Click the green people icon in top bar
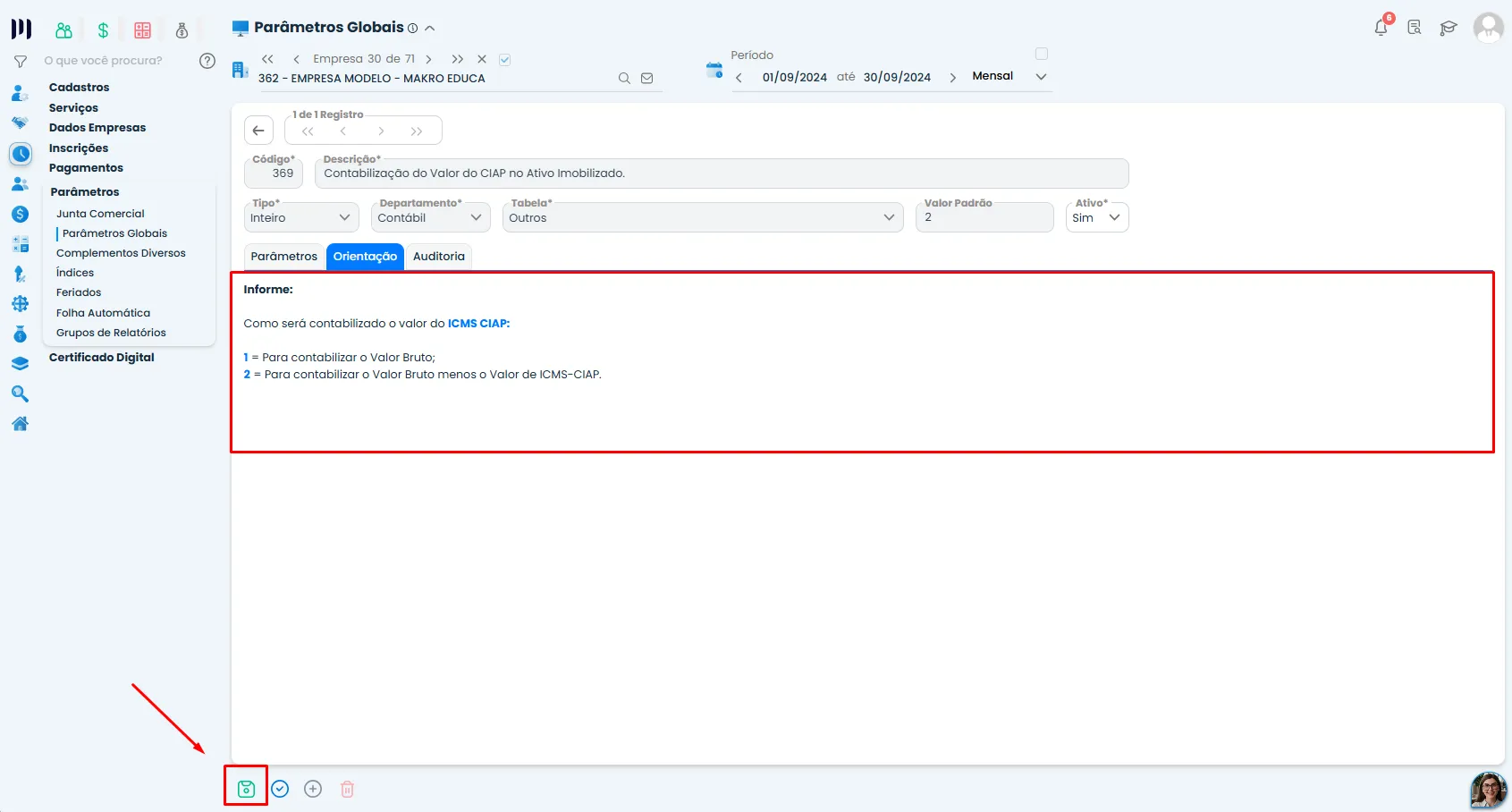Image resolution: width=1512 pixels, height=812 pixels. click(63, 30)
